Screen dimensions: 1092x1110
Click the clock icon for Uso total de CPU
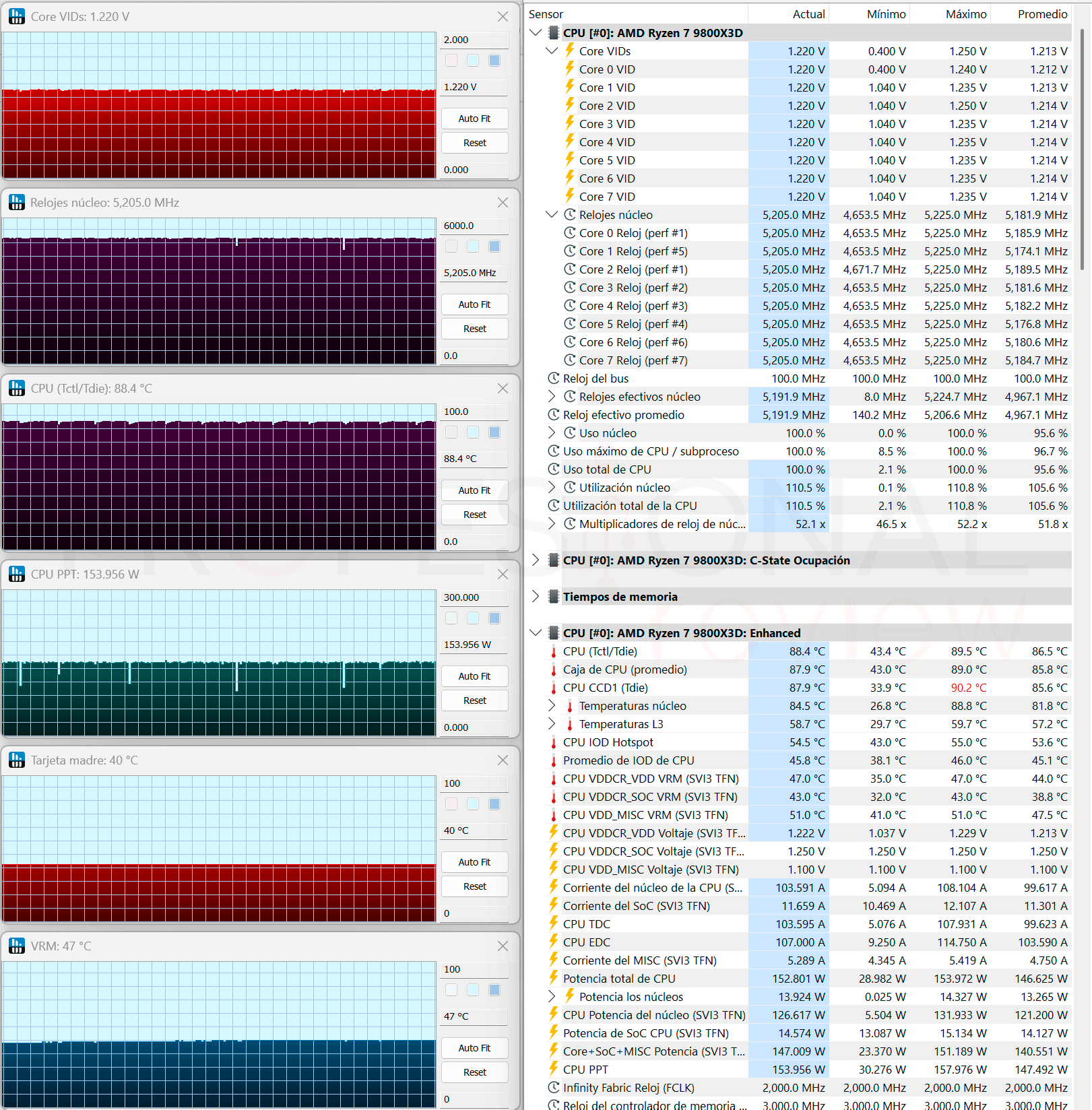(x=554, y=469)
